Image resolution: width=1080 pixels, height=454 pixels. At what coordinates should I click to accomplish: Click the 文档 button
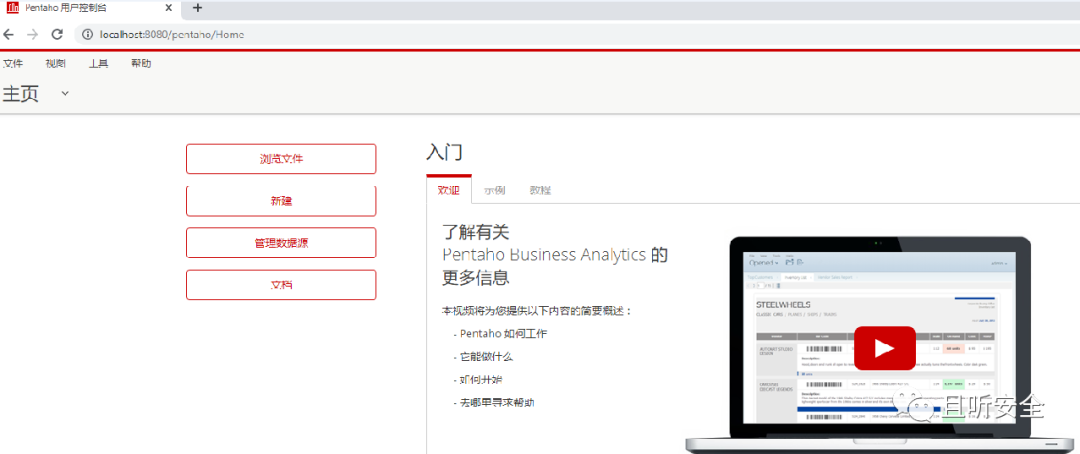[281, 285]
